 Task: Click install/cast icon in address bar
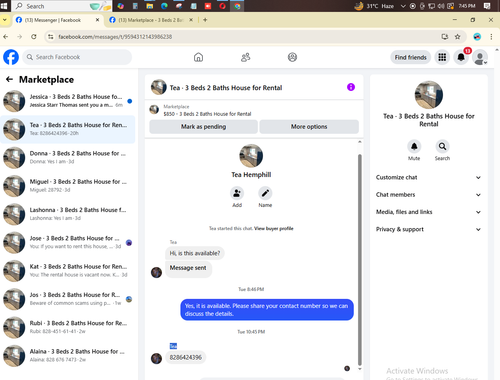click(445, 37)
